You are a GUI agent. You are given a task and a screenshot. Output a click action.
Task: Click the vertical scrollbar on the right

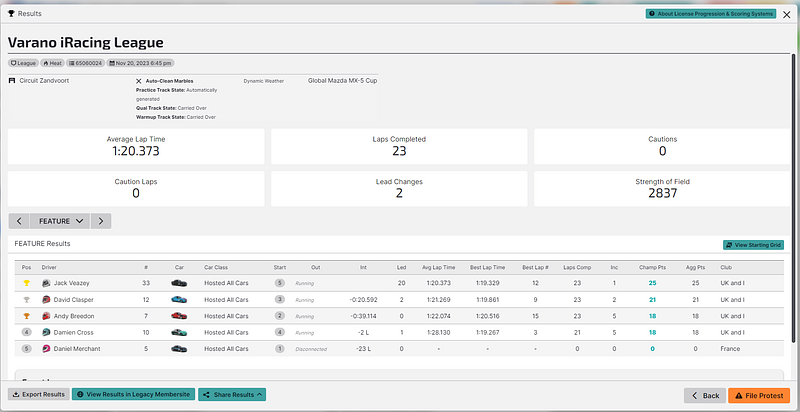point(794,196)
